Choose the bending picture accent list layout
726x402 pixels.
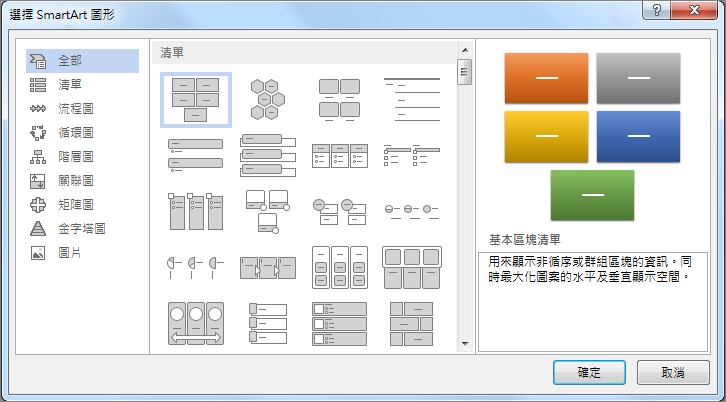coord(268,212)
